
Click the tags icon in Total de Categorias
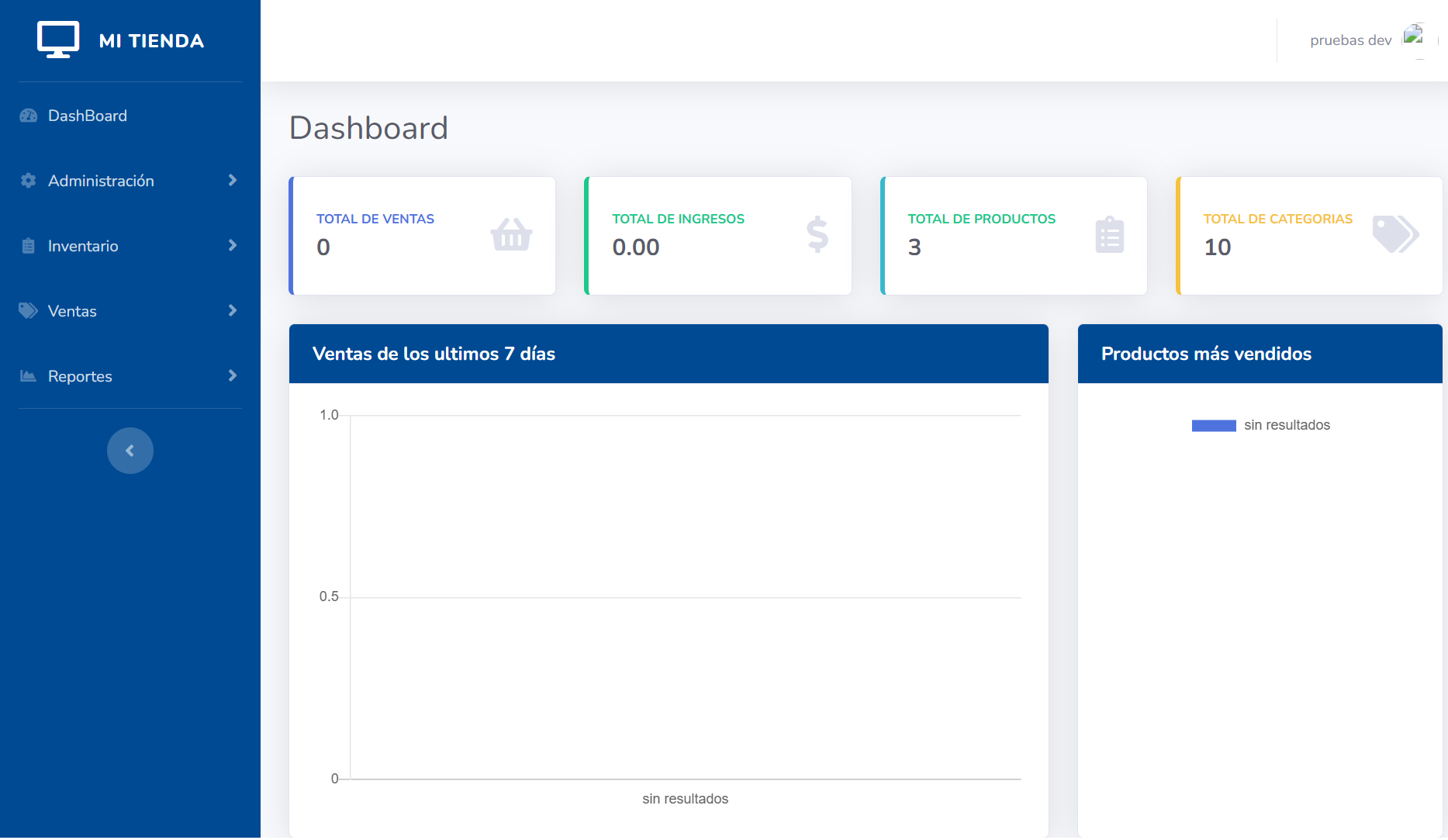[x=1395, y=233]
